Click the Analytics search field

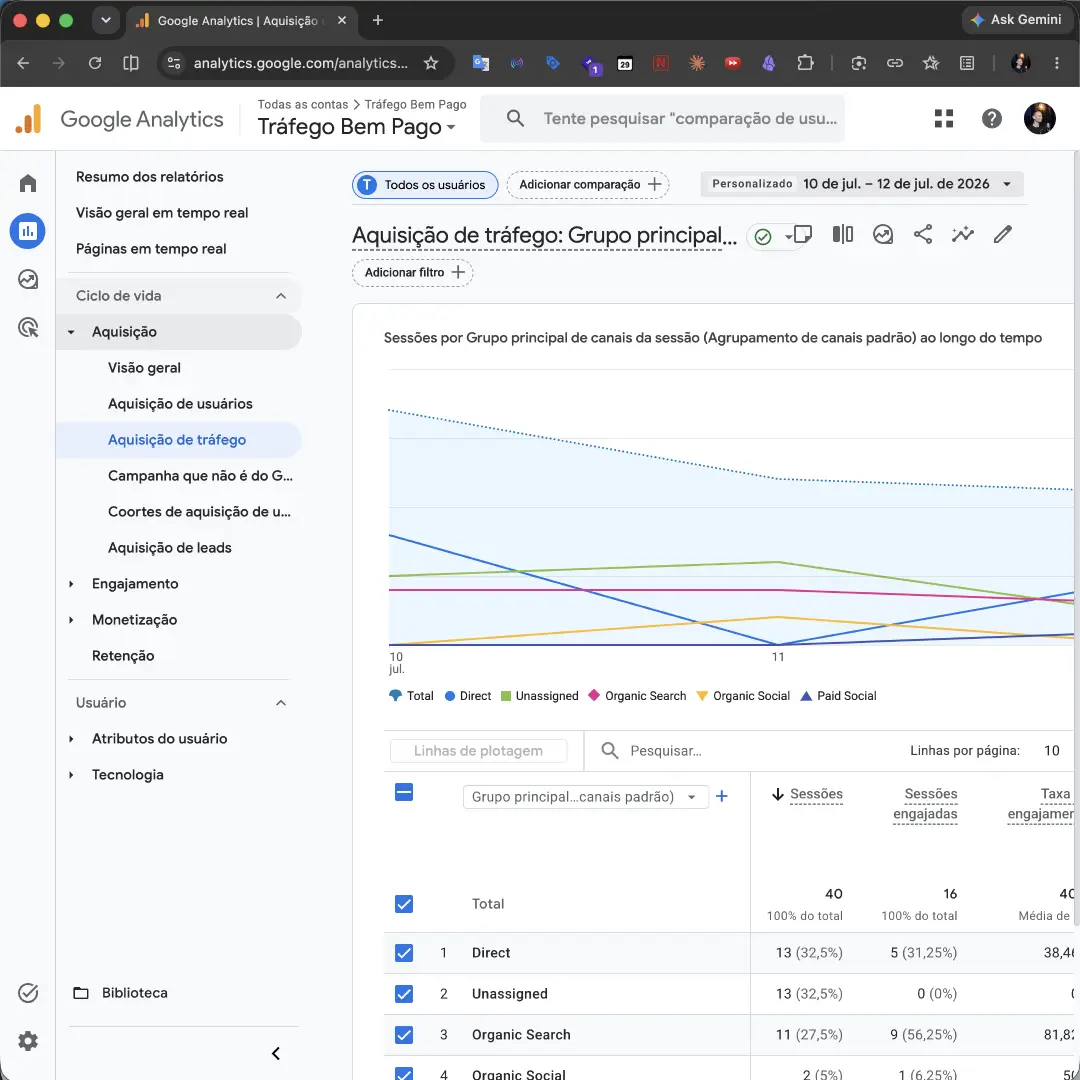662,118
